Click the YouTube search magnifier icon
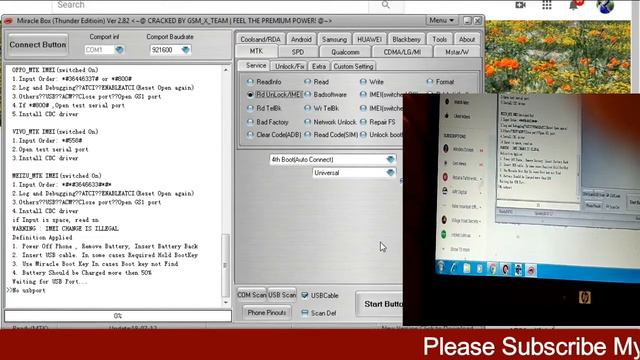The height and width of the screenshot is (360, 640). point(386,5)
